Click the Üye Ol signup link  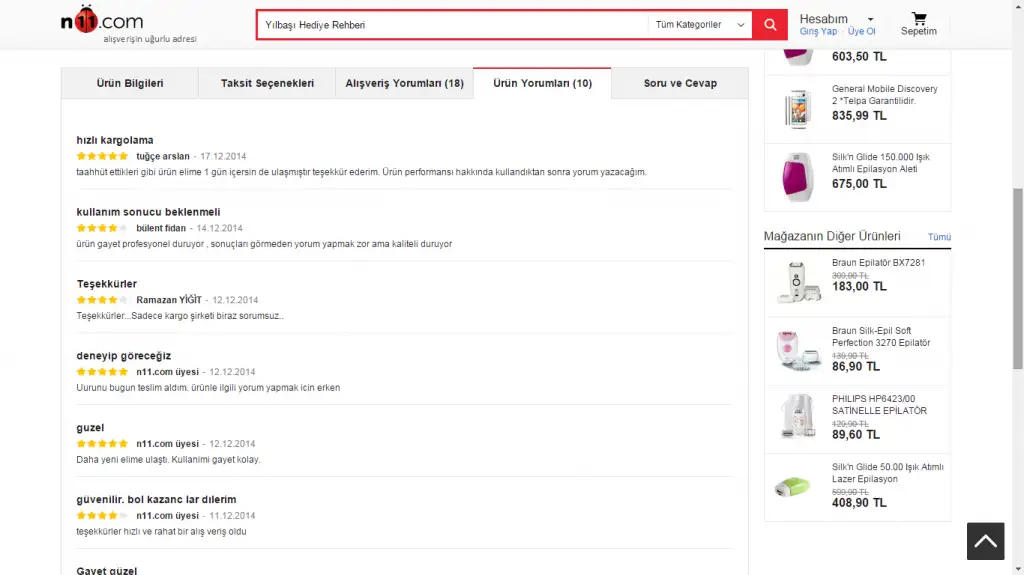click(x=862, y=32)
